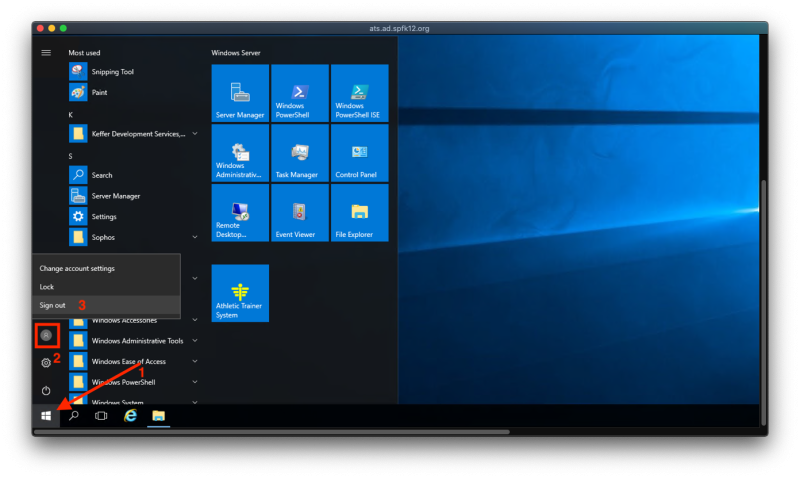The width and height of the screenshot is (800, 478).
Task: Open the Control Panel tile
Action: click(x=359, y=153)
